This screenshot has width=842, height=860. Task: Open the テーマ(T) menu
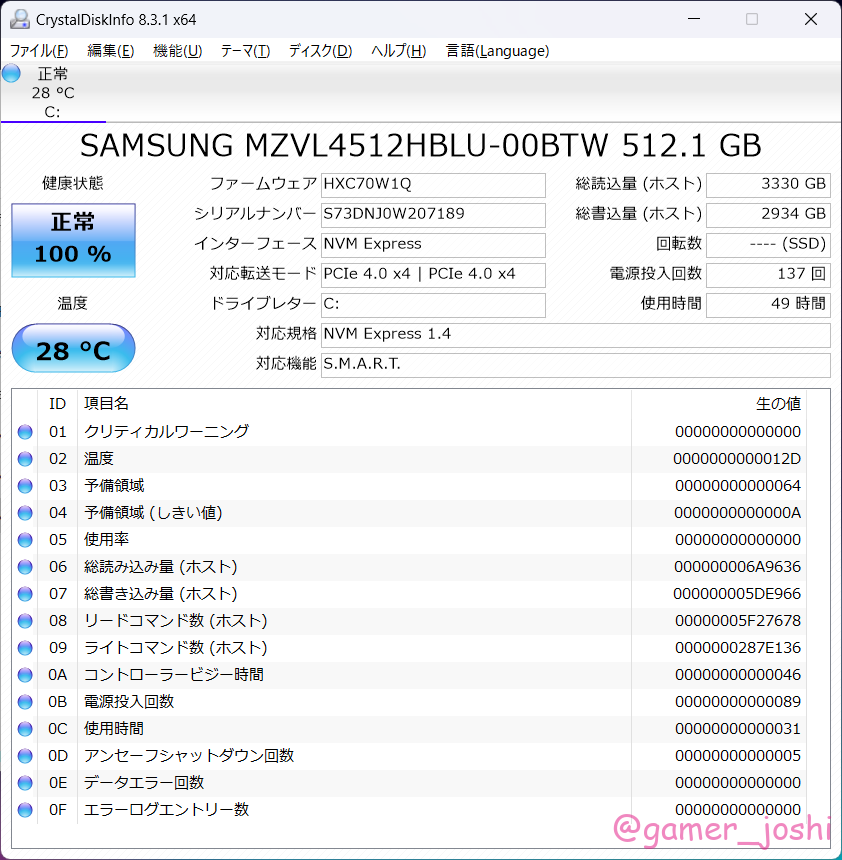click(245, 51)
